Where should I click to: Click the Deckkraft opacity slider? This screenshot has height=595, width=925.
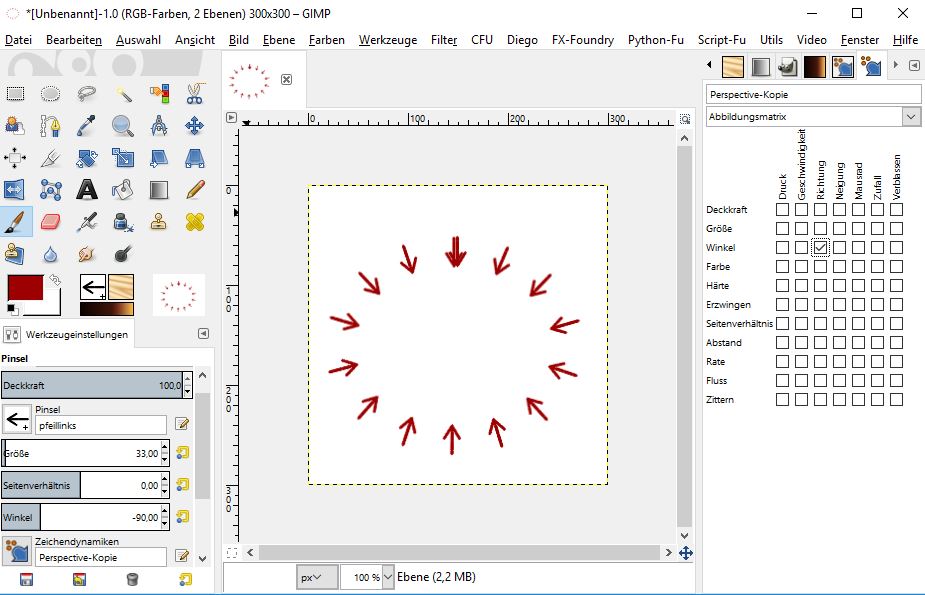tap(90, 385)
